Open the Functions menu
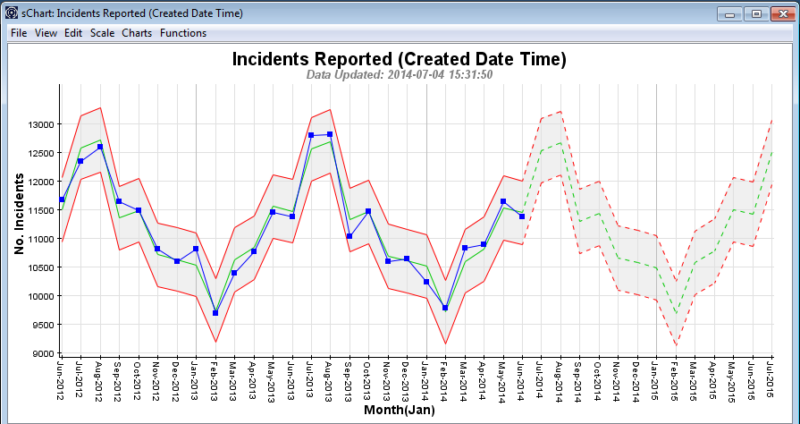The image size is (800, 424). tap(183, 33)
